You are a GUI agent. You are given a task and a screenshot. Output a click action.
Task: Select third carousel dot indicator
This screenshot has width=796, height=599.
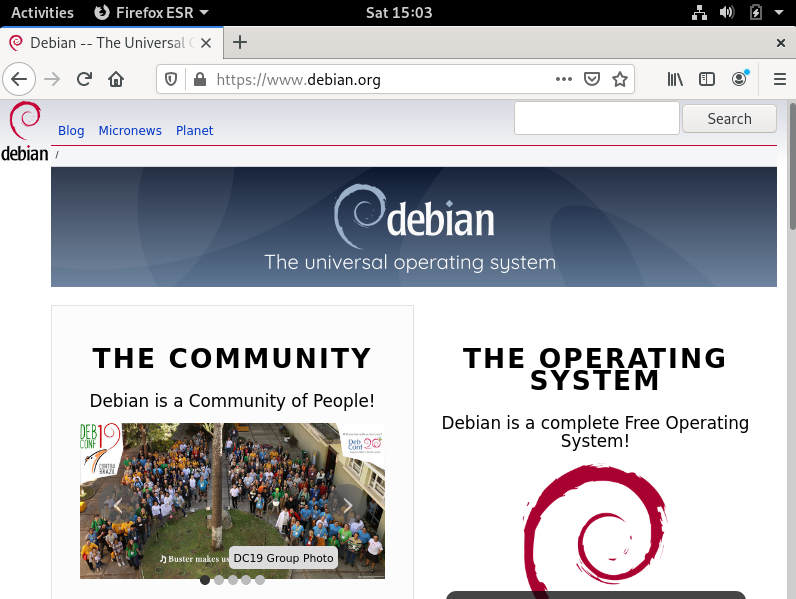[x=233, y=580]
